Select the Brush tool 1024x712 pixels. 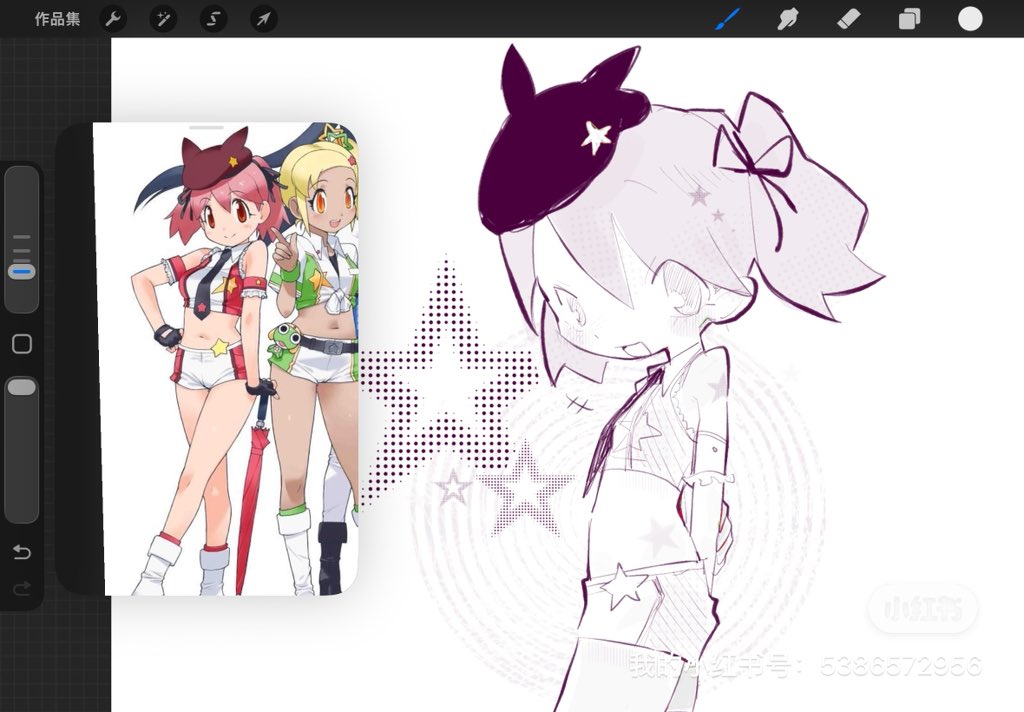click(727, 19)
